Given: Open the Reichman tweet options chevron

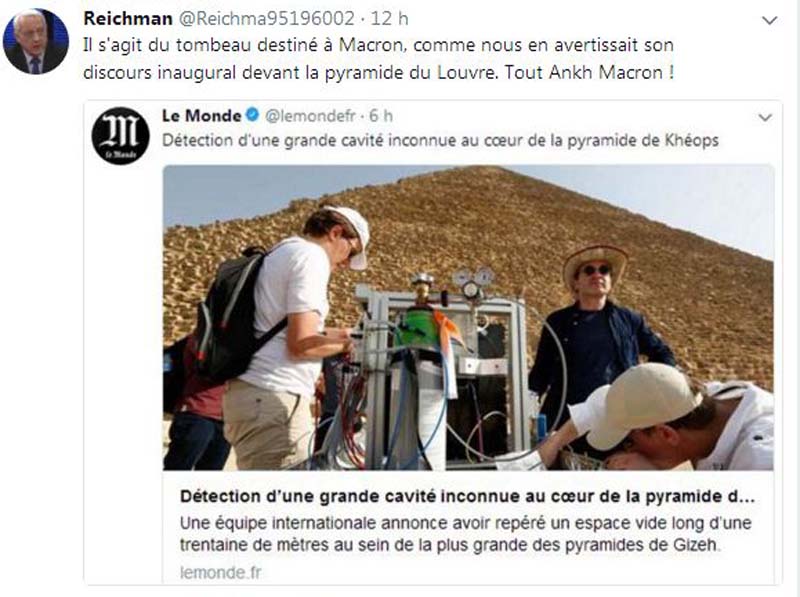Looking at the screenshot, I should click(769, 20).
